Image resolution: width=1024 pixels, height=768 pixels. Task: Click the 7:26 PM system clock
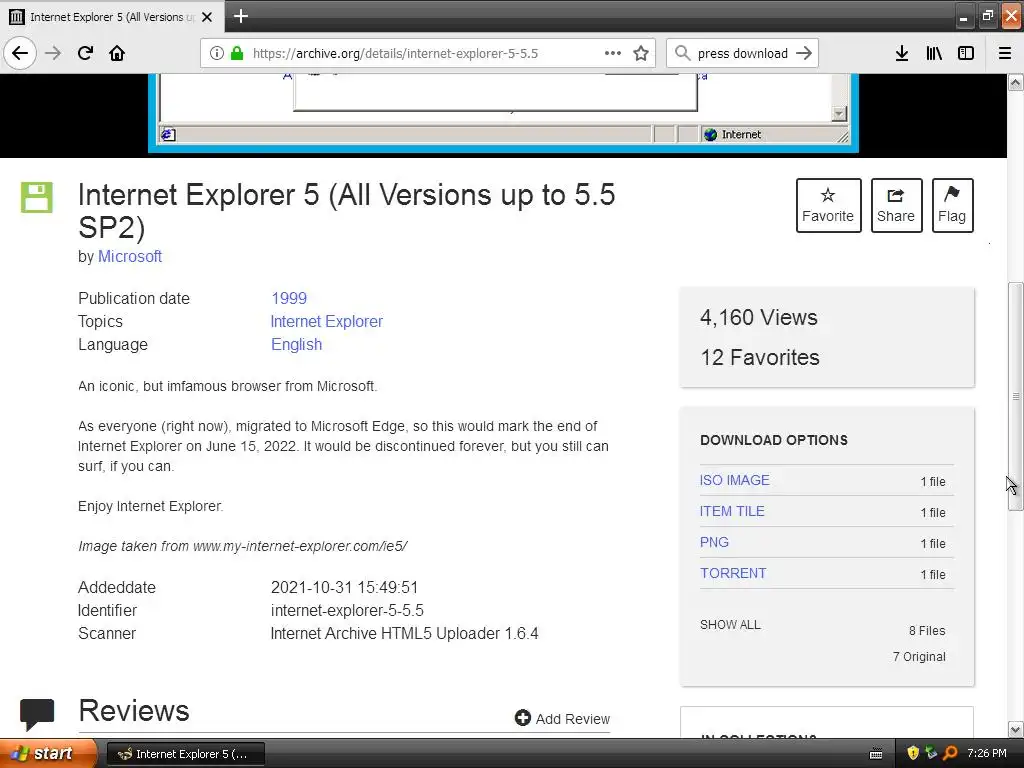(987, 753)
